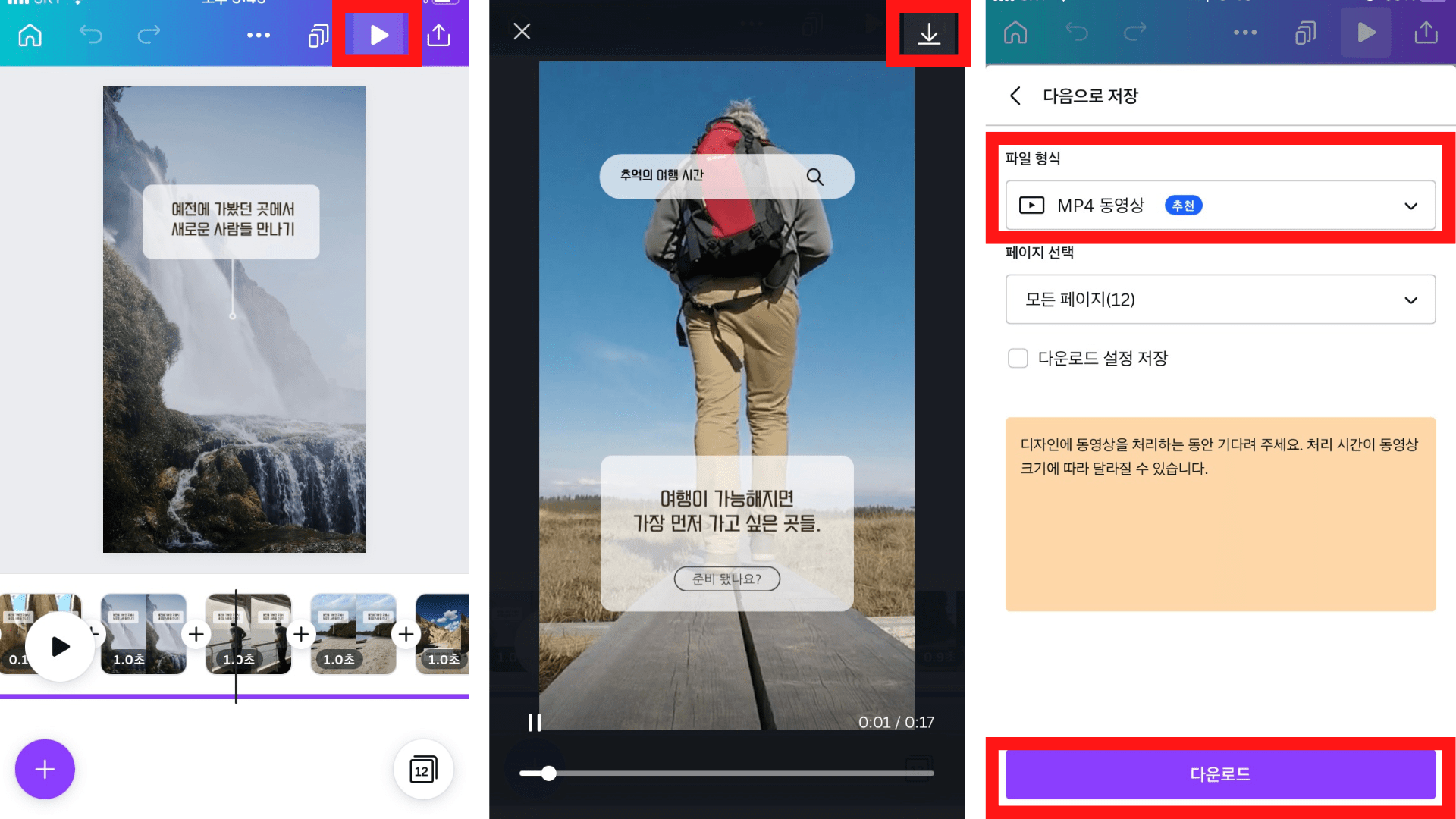
Task: Go back using chevron beside 다음으로 저장
Action: tap(1015, 96)
